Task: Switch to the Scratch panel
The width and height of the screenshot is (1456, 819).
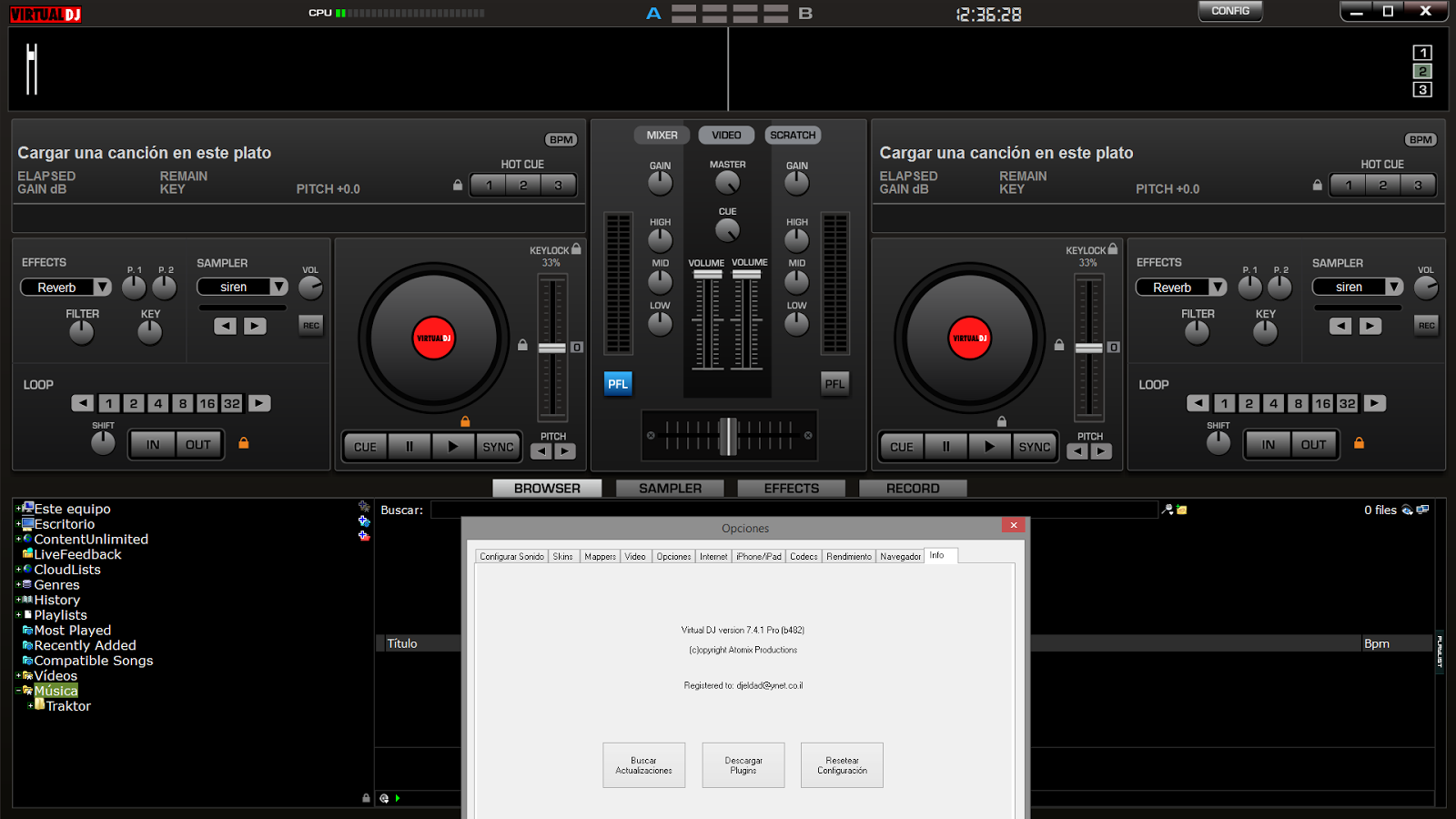Action: pyautogui.click(x=792, y=135)
